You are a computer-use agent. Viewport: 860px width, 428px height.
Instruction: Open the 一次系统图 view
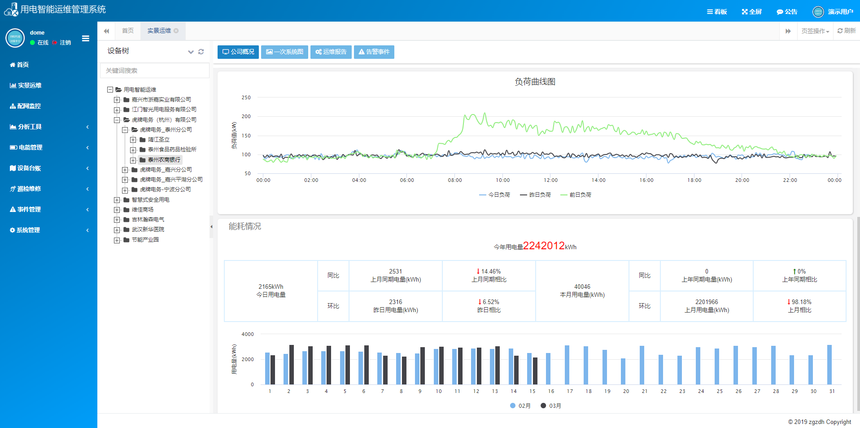pos(284,52)
